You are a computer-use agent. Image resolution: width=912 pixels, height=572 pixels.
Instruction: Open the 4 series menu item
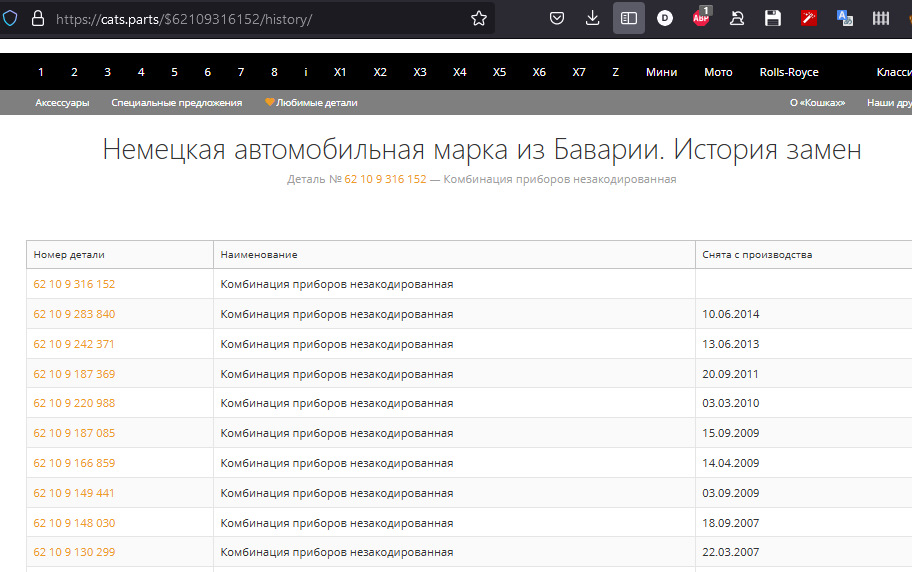pos(141,72)
